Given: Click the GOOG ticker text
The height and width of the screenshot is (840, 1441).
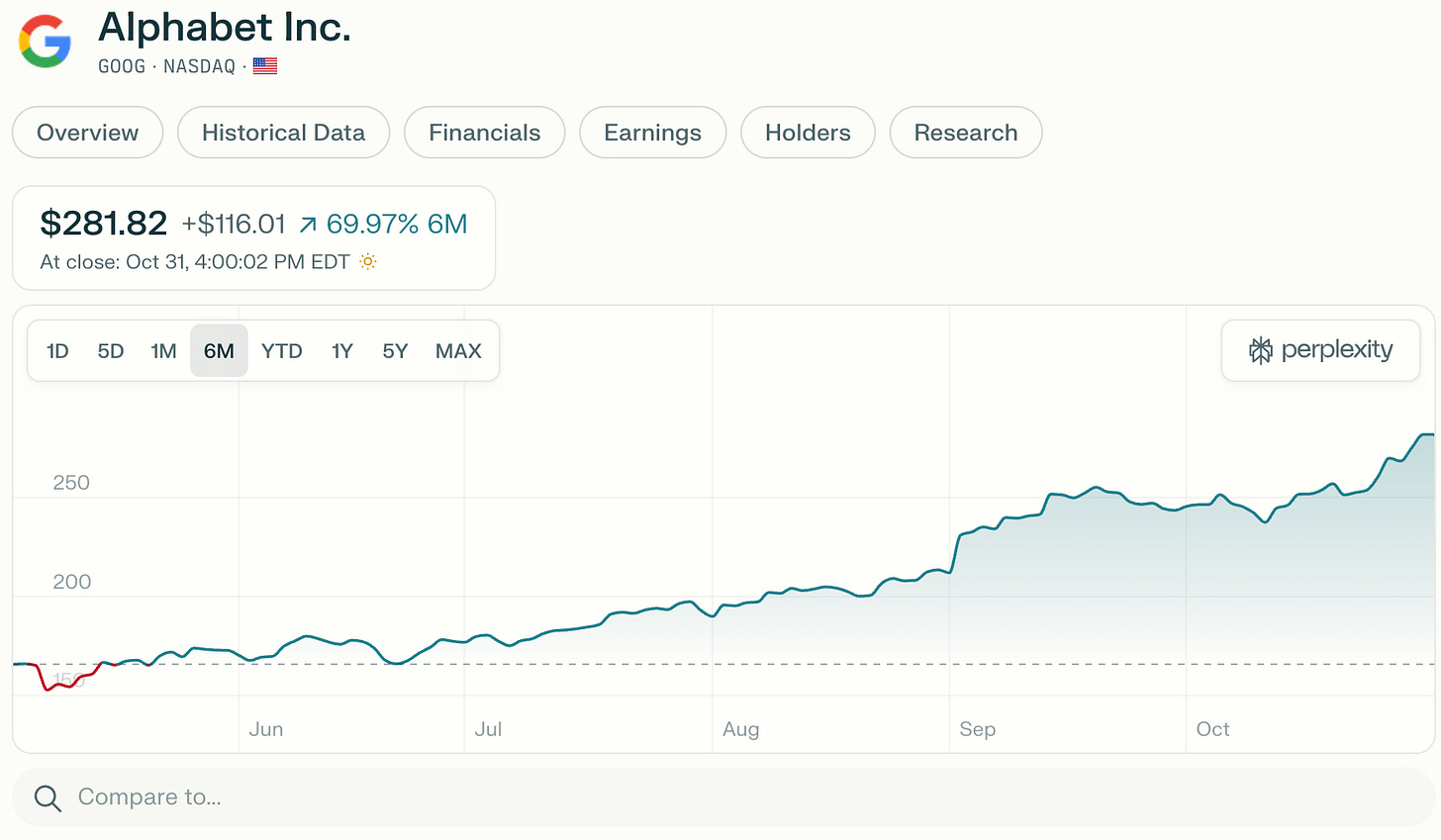Looking at the screenshot, I should (x=122, y=66).
